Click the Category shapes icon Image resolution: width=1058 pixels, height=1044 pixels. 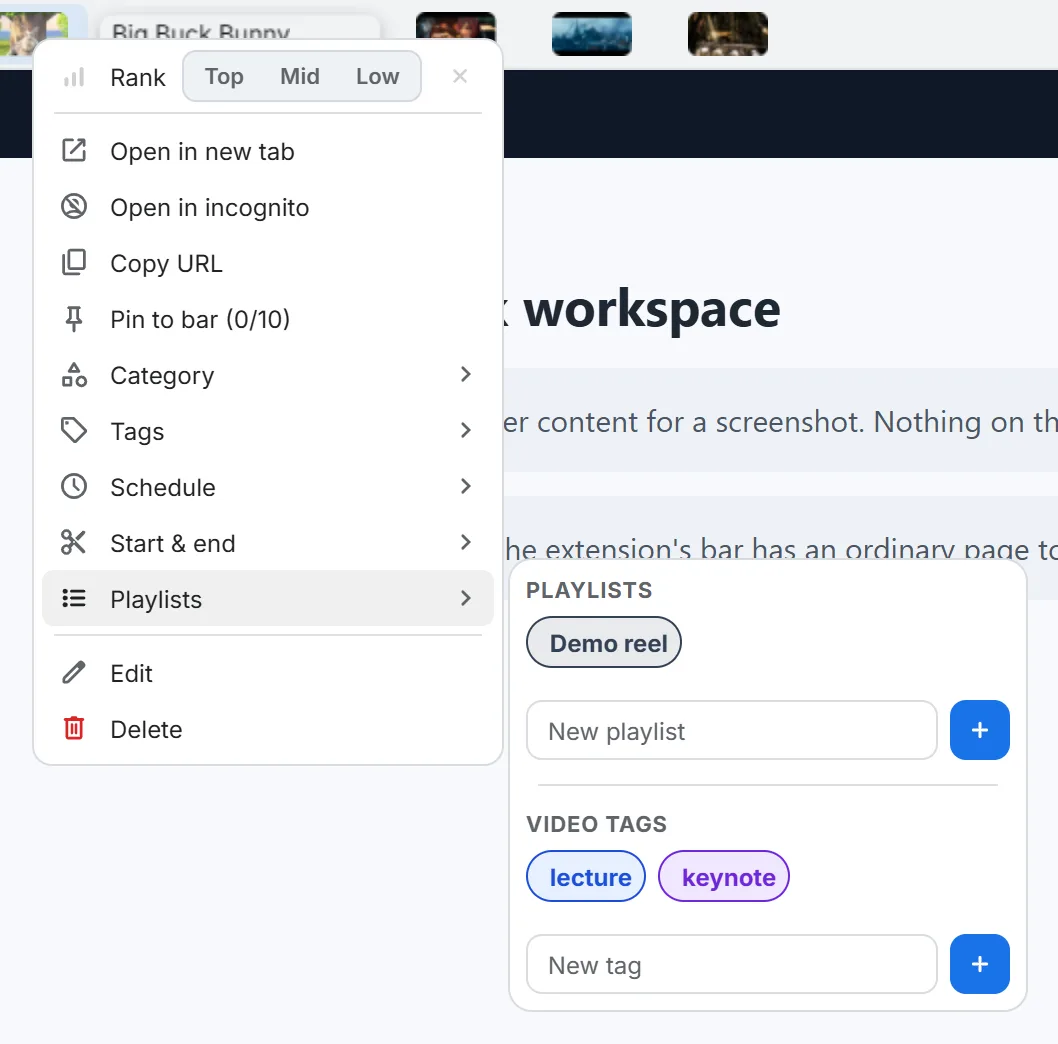(x=74, y=375)
